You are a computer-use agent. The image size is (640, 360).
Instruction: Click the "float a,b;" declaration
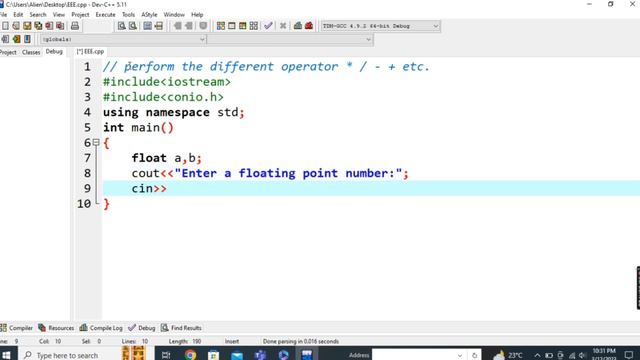point(167,158)
